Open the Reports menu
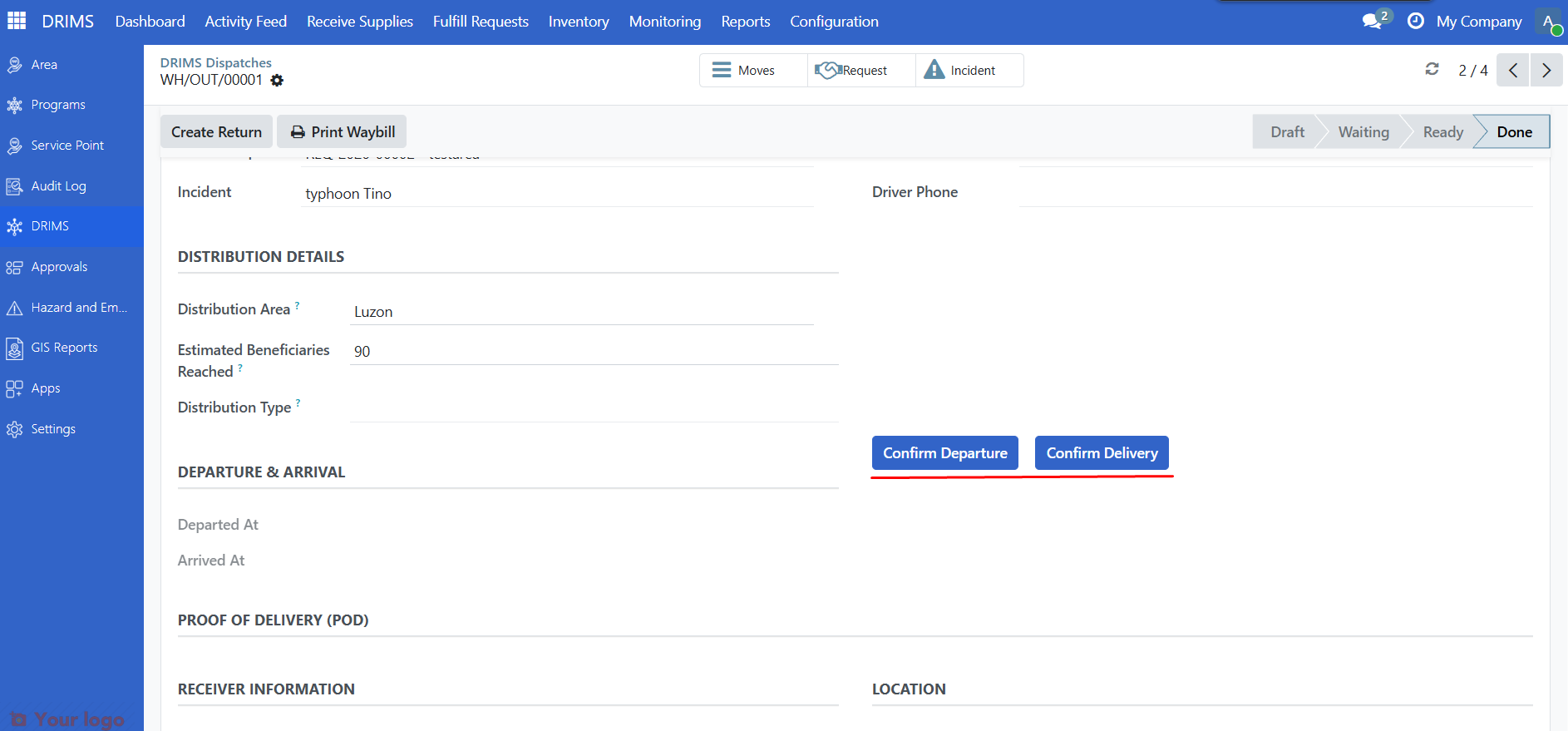 [746, 22]
